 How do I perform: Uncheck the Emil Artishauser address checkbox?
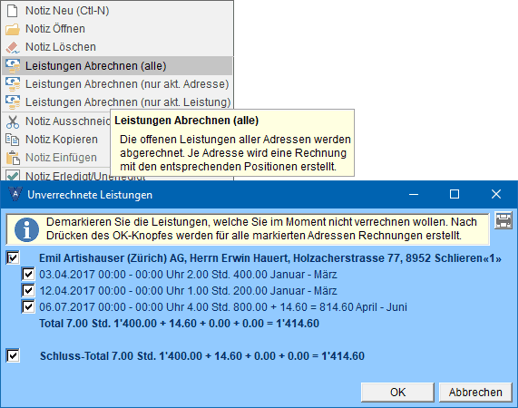tap(13, 258)
